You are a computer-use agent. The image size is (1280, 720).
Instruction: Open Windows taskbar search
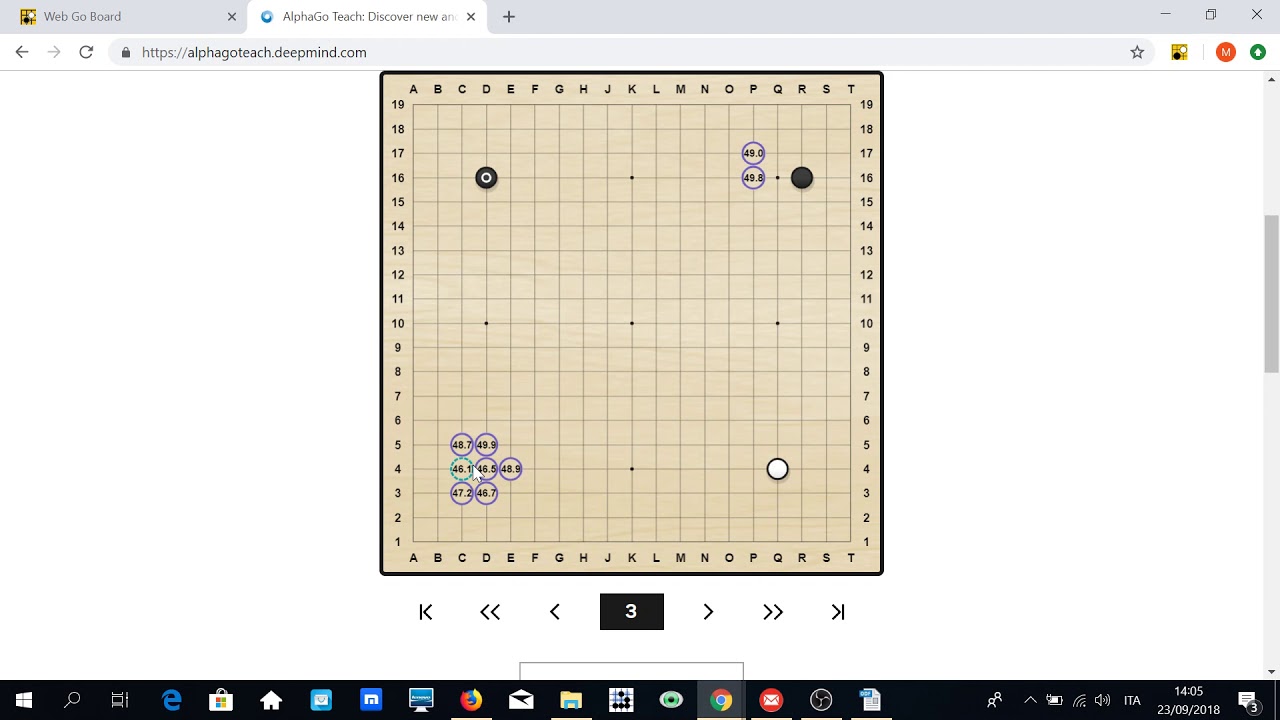click(72, 700)
